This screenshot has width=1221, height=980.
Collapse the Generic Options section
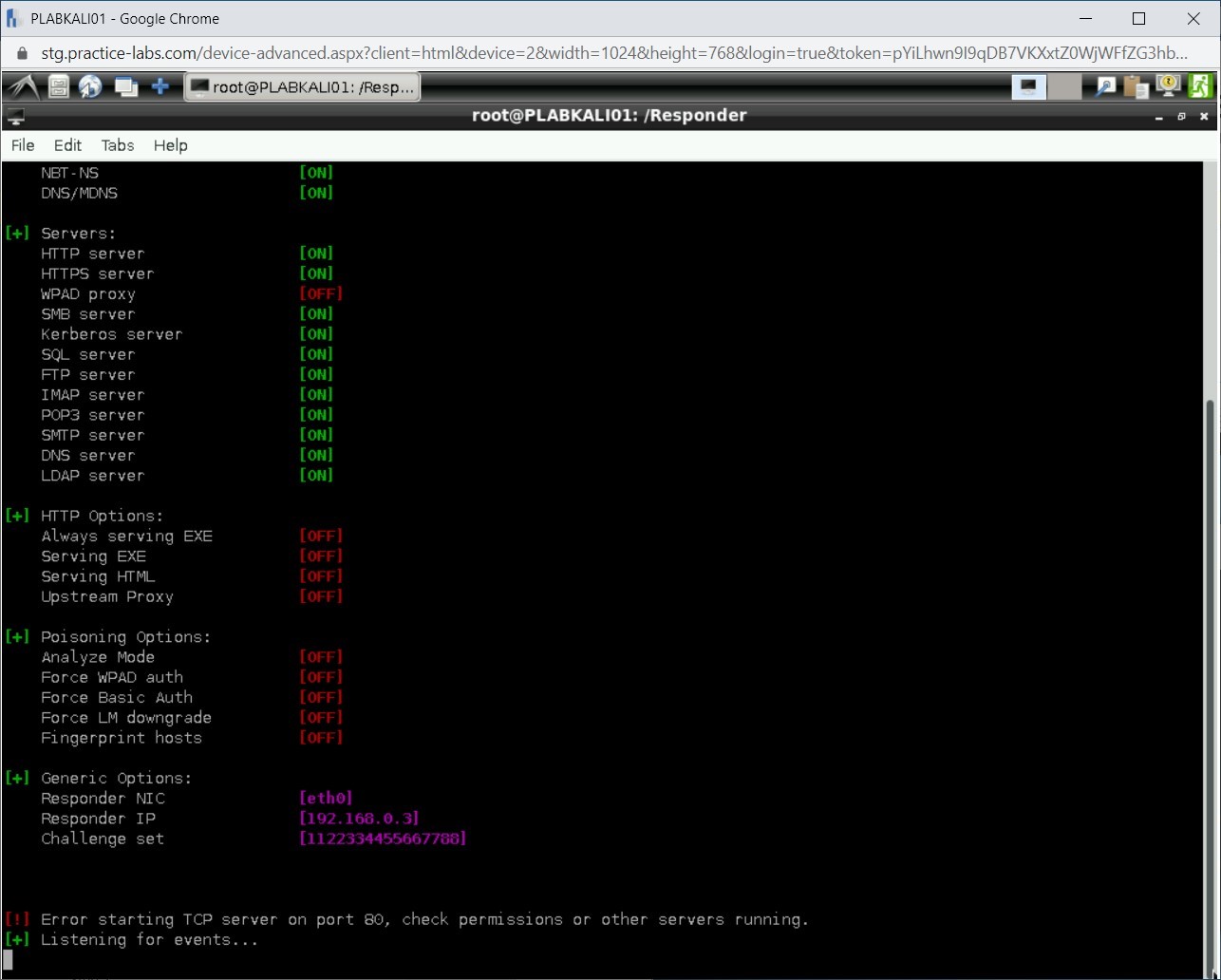pos(16,778)
